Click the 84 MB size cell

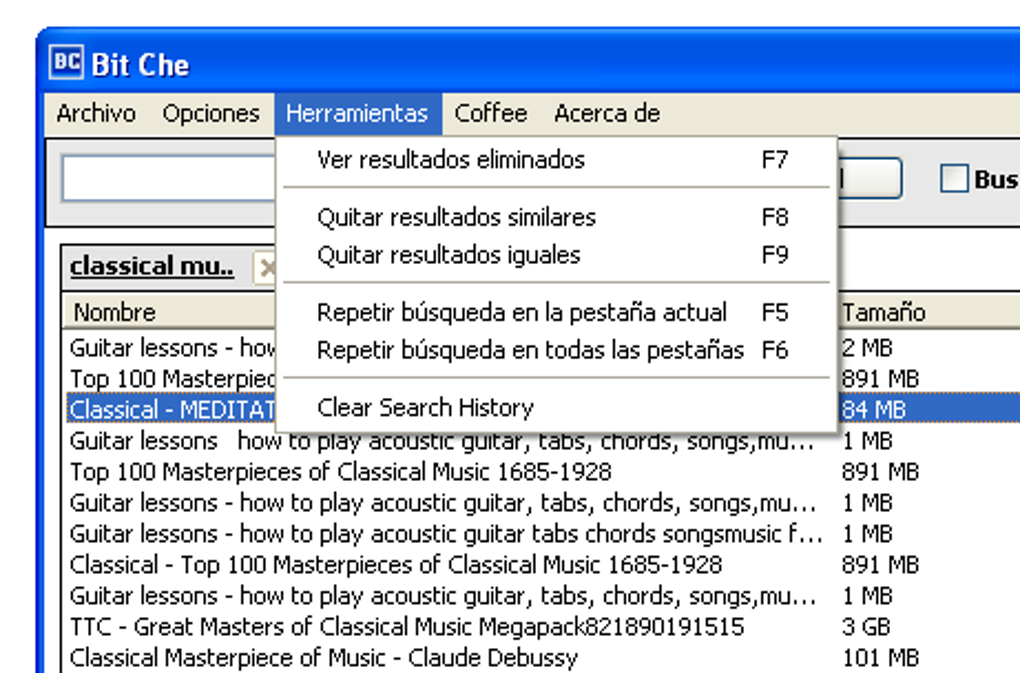873,410
